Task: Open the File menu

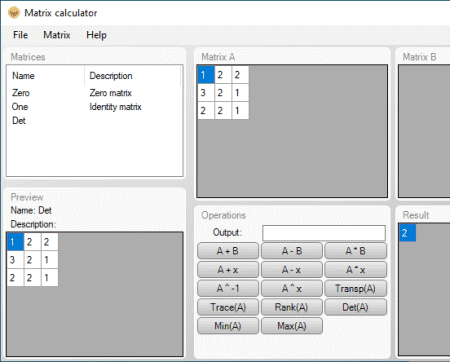Action: point(20,35)
